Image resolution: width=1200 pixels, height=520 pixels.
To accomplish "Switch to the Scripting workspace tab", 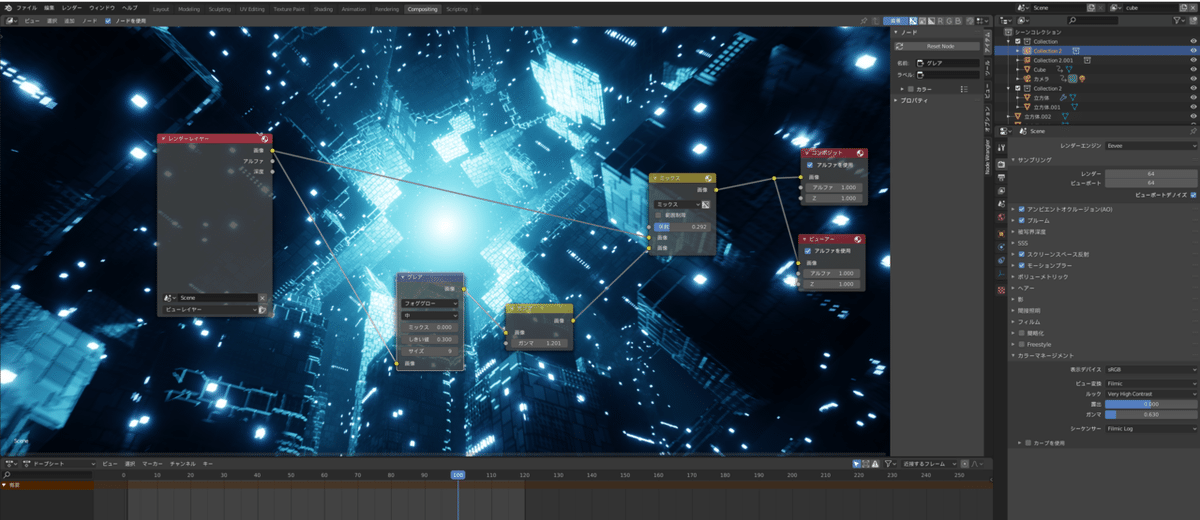I will [x=456, y=8].
